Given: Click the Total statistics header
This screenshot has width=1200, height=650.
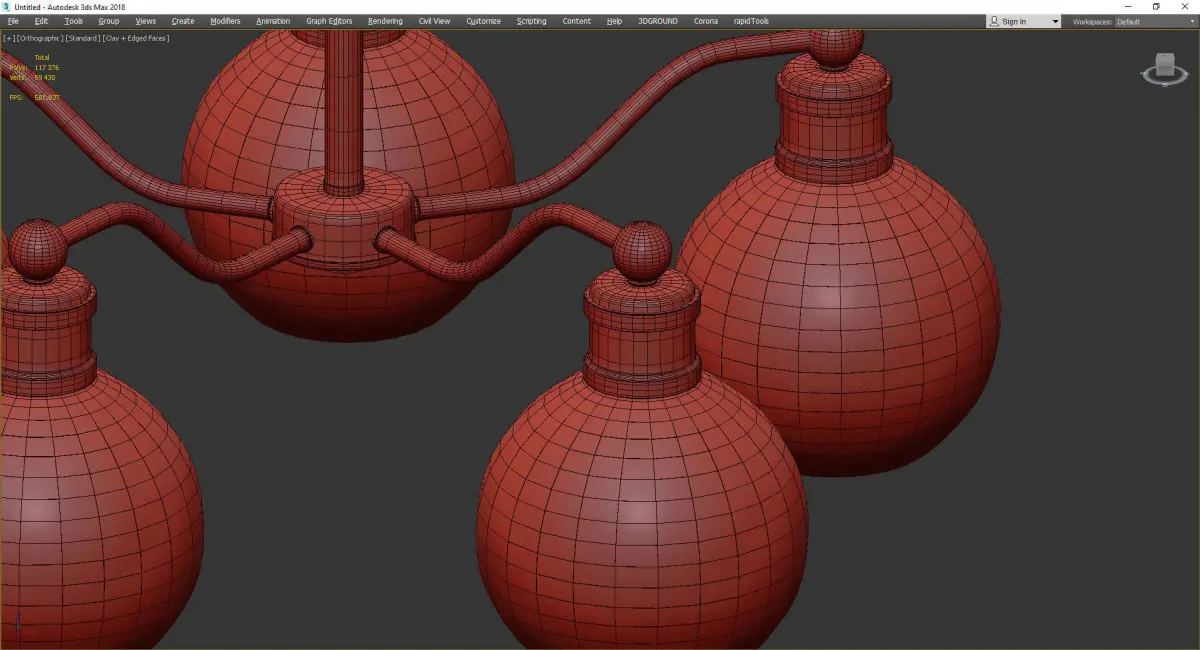Looking at the screenshot, I should click(x=41, y=57).
